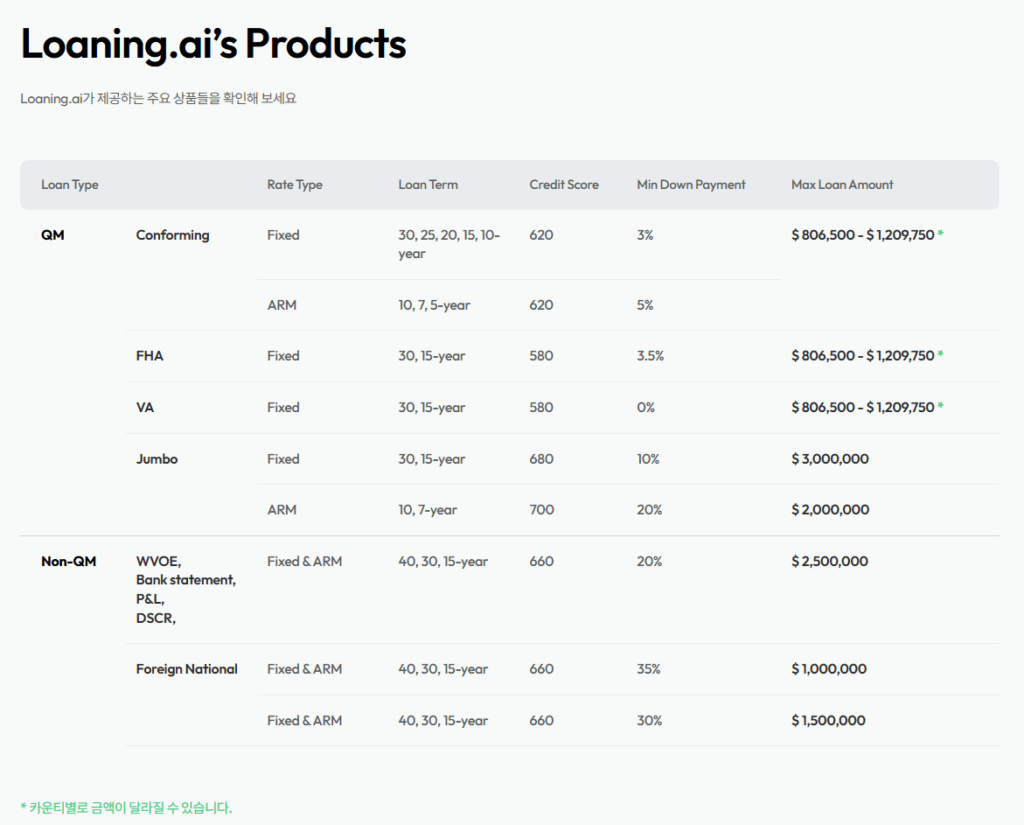The width and height of the screenshot is (1024, 825).
Task: Select the "10%" minimum down payment
Action: click(648, 459)
